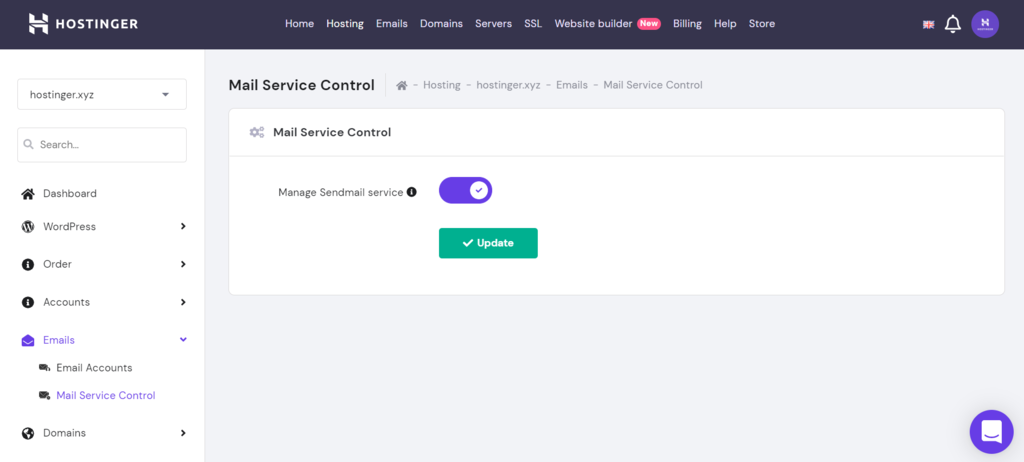
Task: Open Domains in top navigation
Action: [x=441, y=24]
